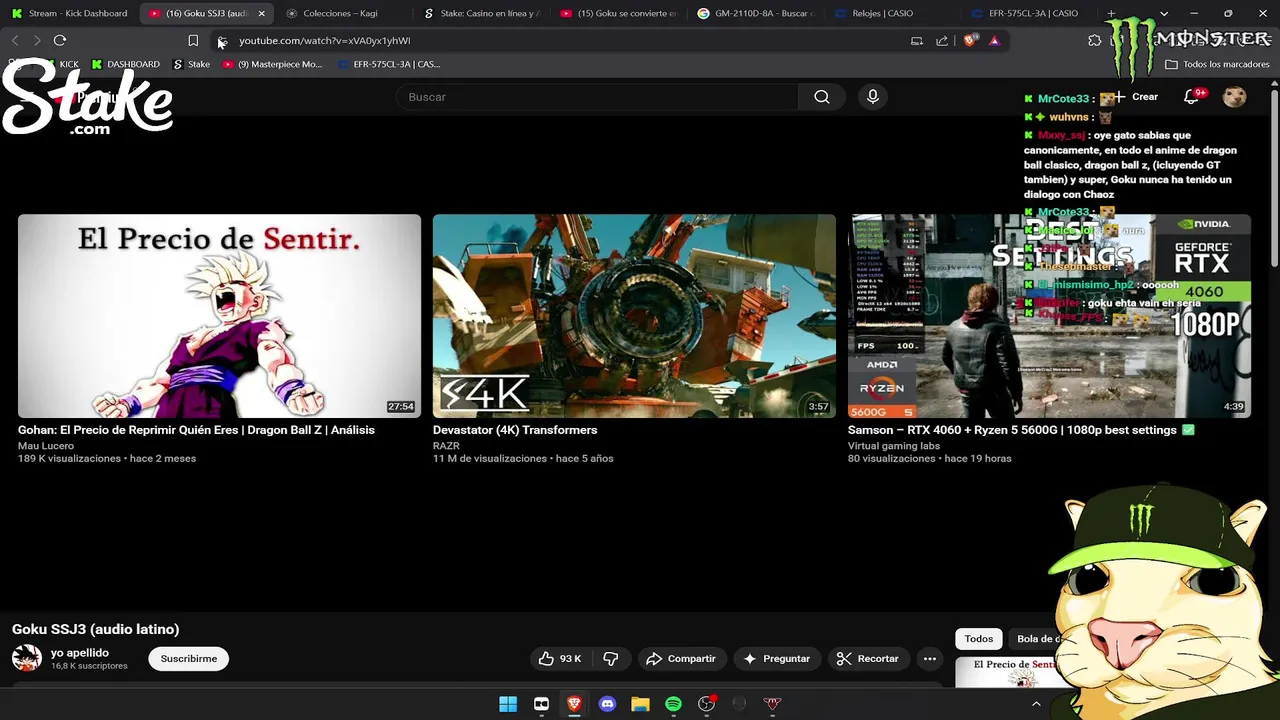Open the Mau Lucero channel name
Viewport: 1280px width, 720px height.
pyautogui.click(x=46, y=446)
